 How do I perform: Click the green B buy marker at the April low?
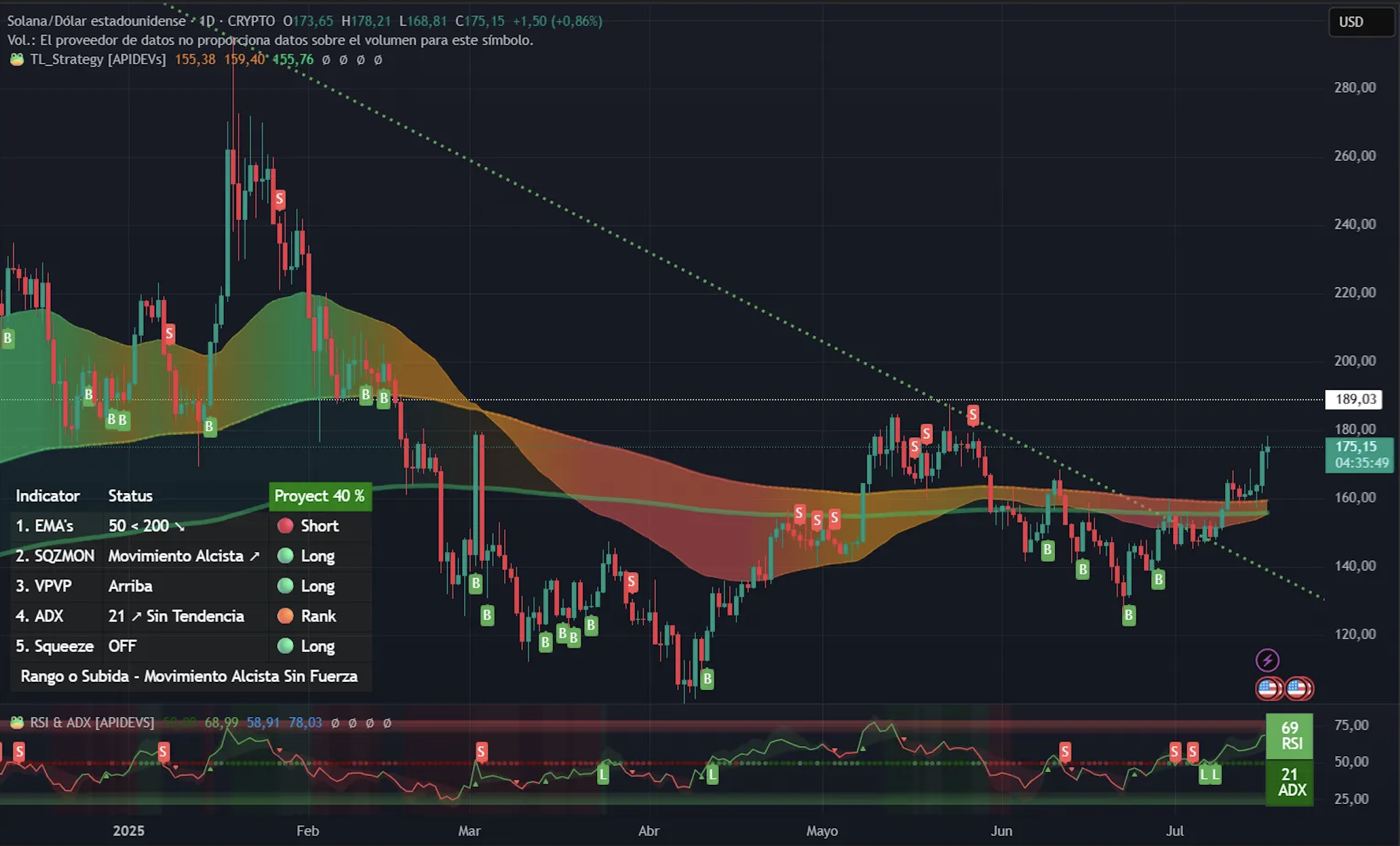[x=707, y=679]
